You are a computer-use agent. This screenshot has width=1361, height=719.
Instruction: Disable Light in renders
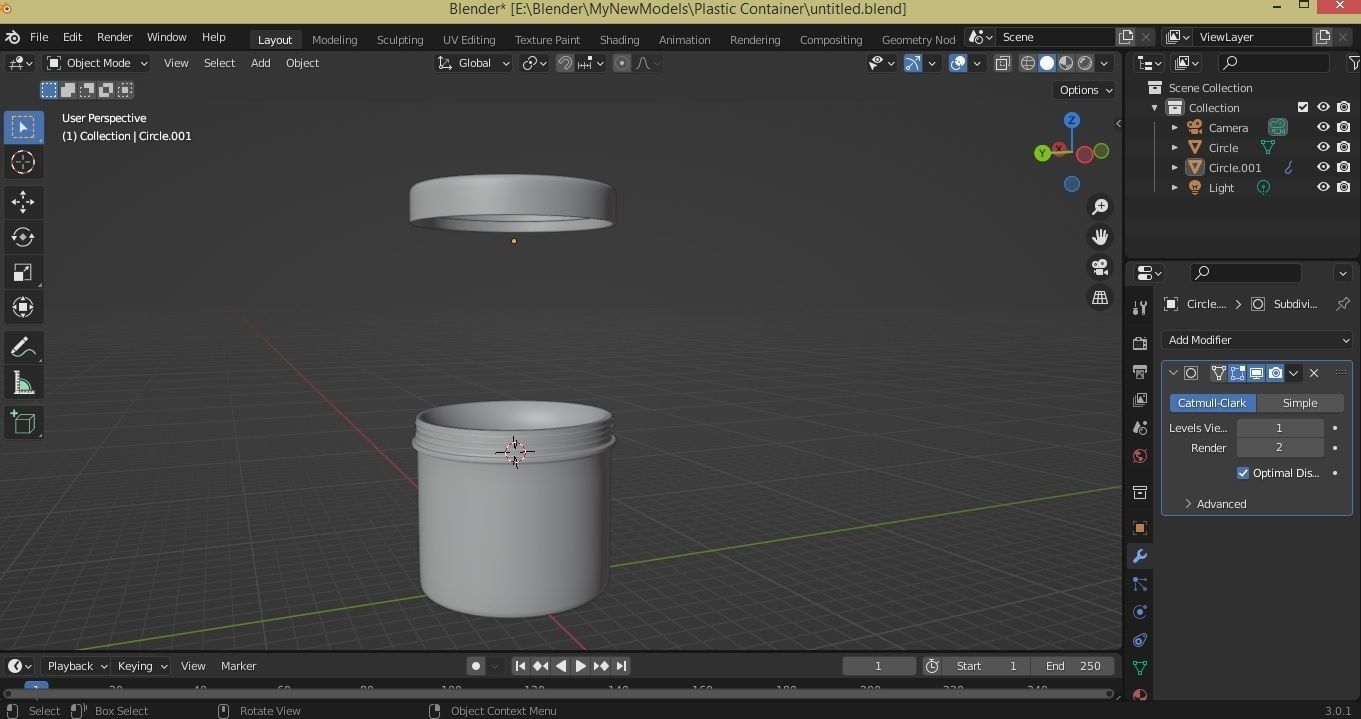[x=1343, y=187]
